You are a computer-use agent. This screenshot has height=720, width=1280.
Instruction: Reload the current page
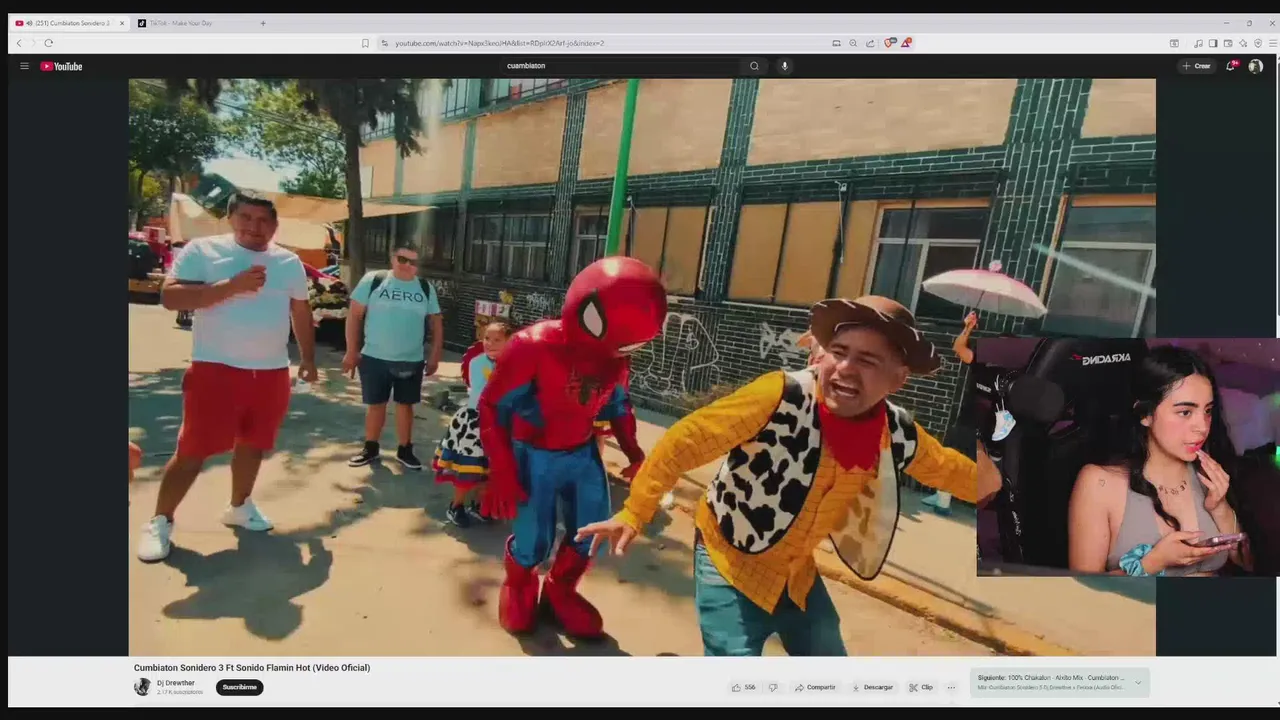coord(48,43)
